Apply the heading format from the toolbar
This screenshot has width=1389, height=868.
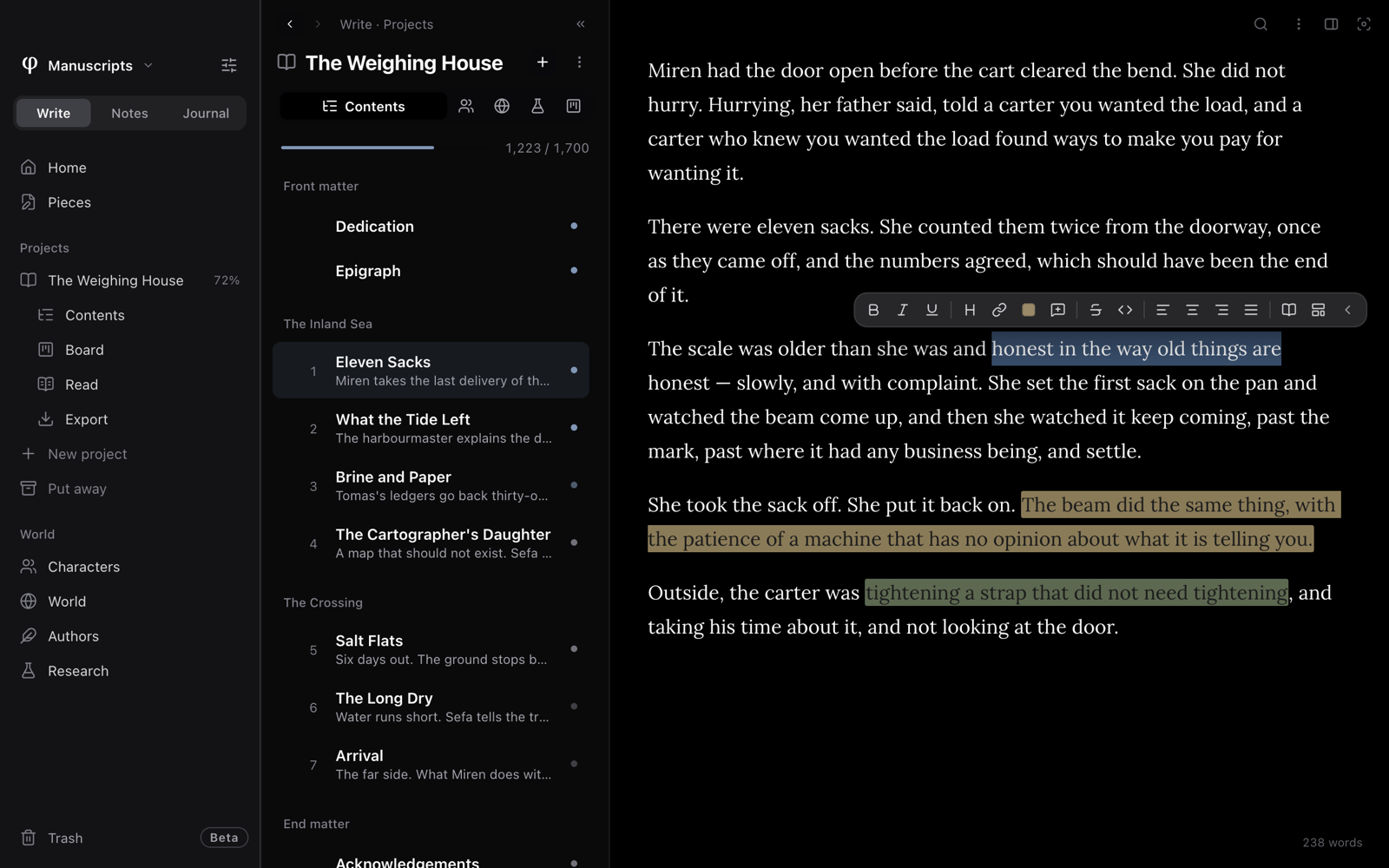click(970, 310)
